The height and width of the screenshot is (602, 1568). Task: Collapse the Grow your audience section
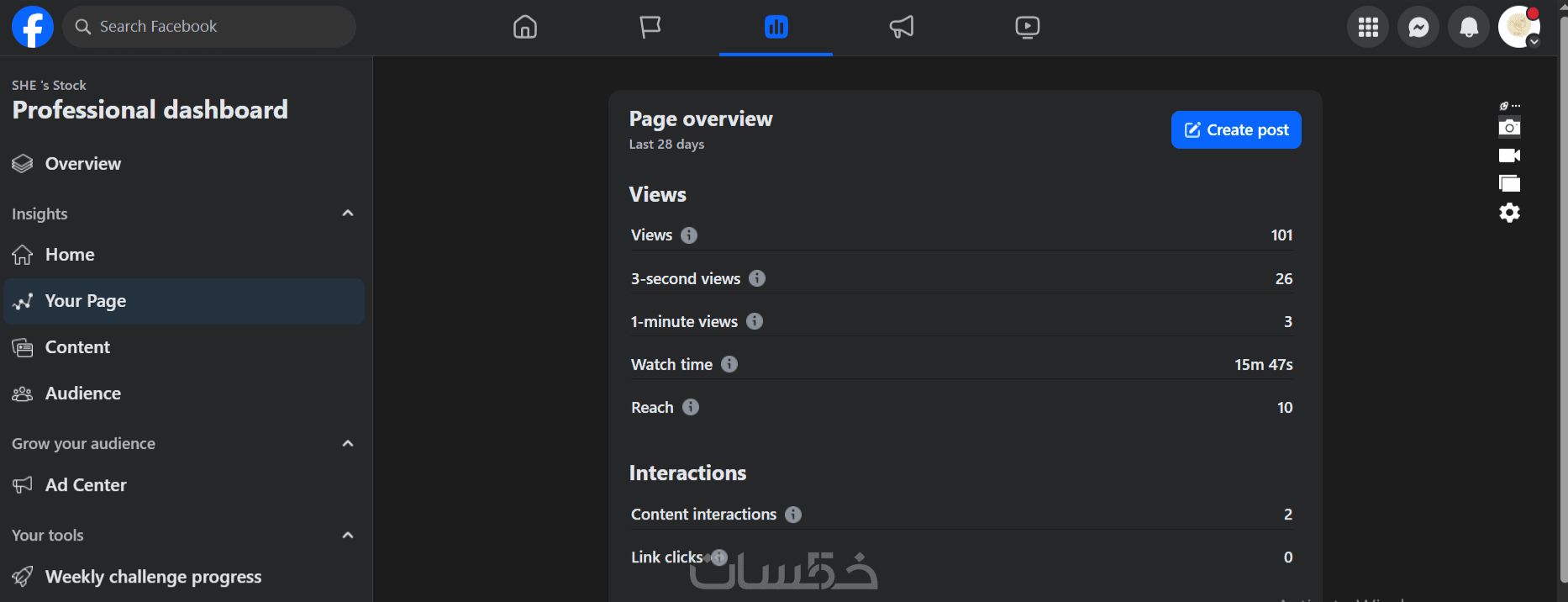[348, 443]
